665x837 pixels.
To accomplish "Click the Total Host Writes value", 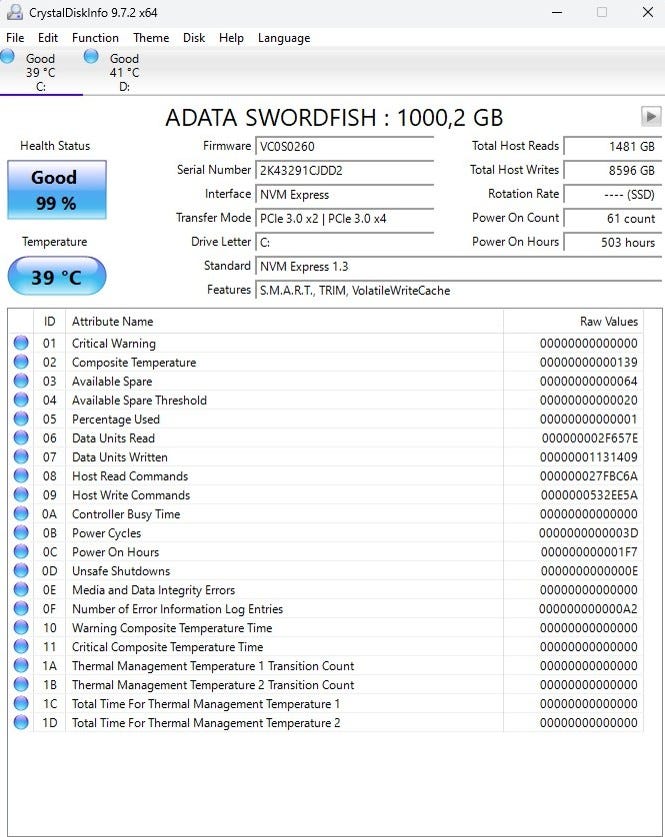I will 613,170.
